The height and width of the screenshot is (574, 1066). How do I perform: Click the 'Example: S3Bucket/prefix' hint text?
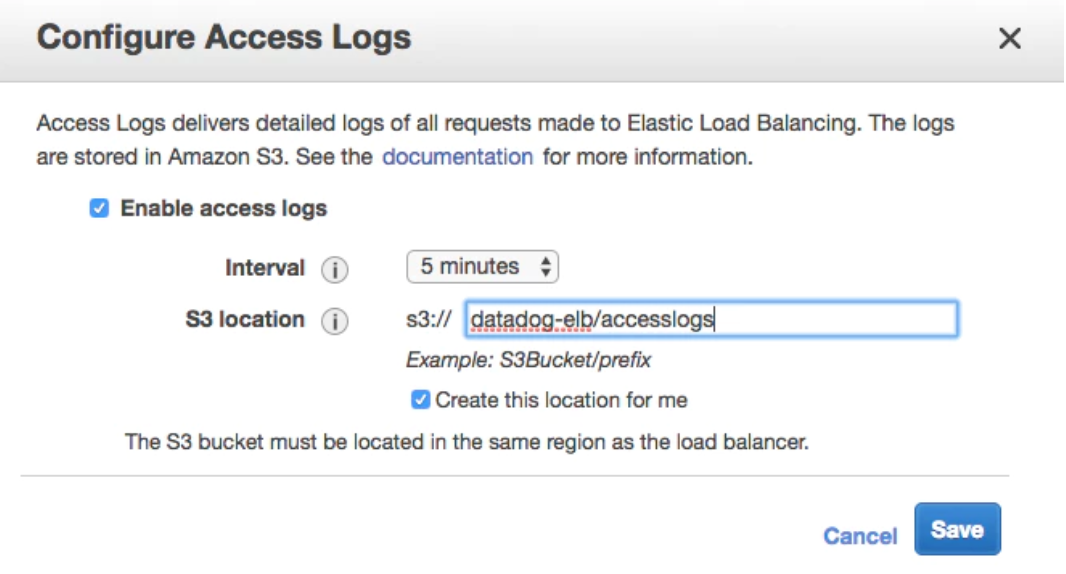(x=529, y=361)
